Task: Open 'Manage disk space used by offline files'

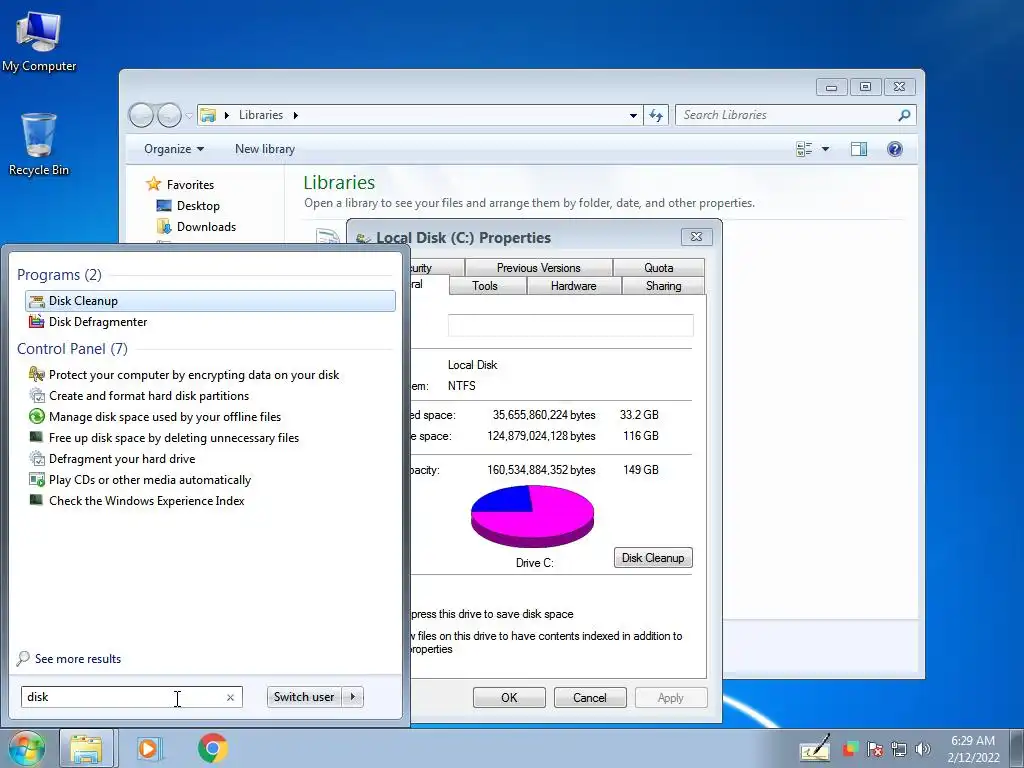Action: 165,417
